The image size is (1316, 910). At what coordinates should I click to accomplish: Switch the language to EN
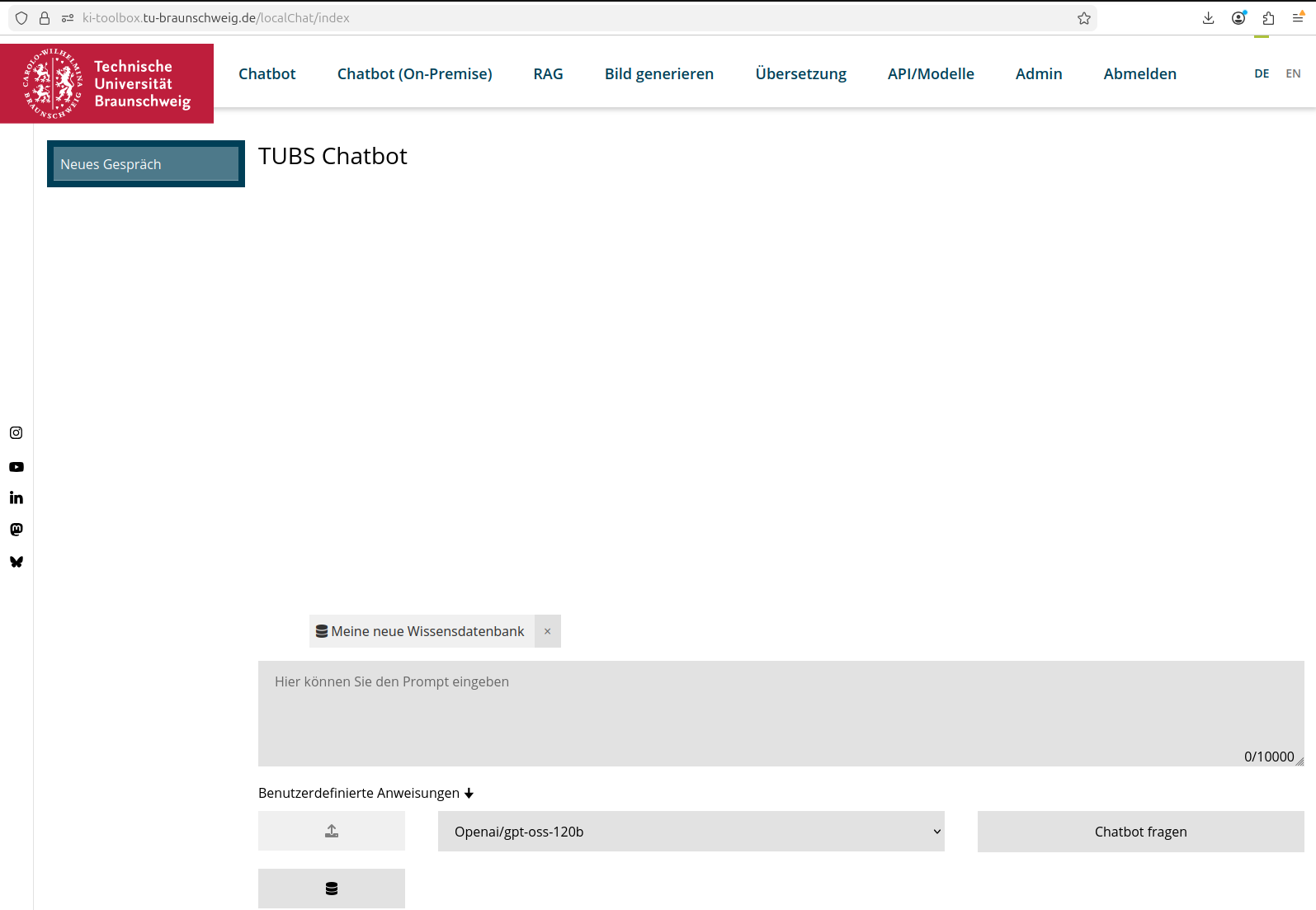1293,73
